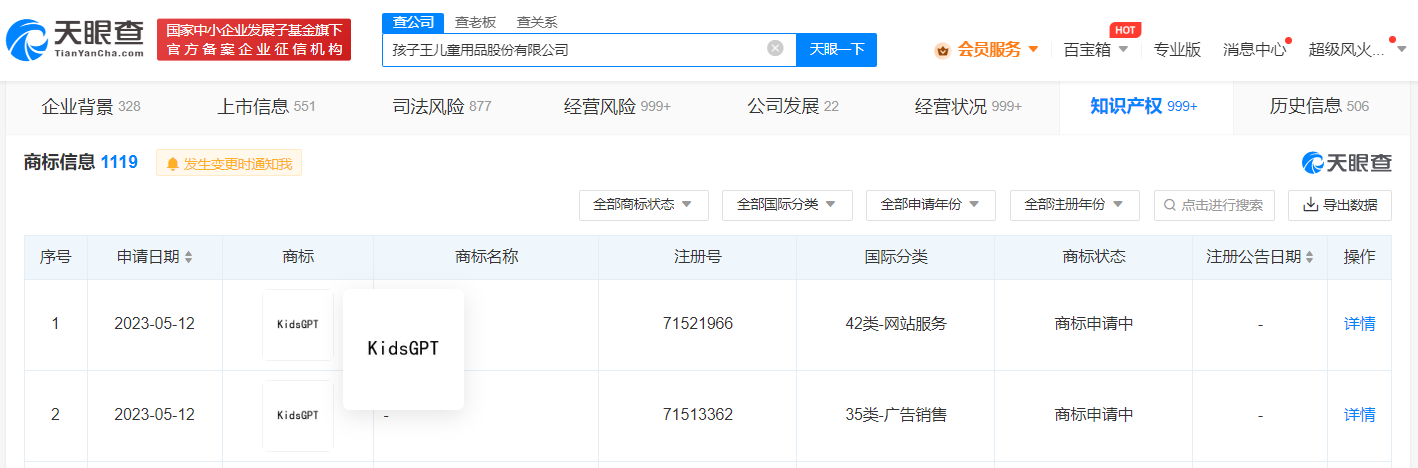Click the 国际分类 column header

(896, 257)
